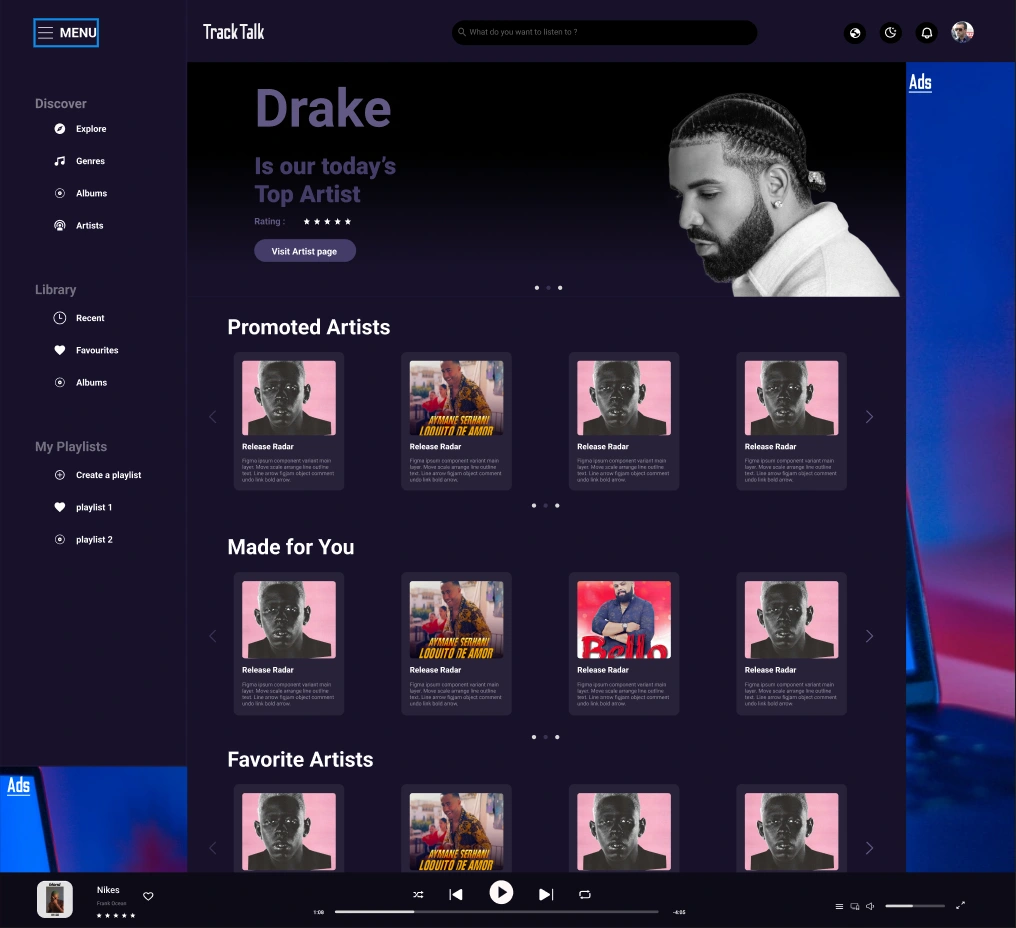Open the globe language icon

click(855, 32)
